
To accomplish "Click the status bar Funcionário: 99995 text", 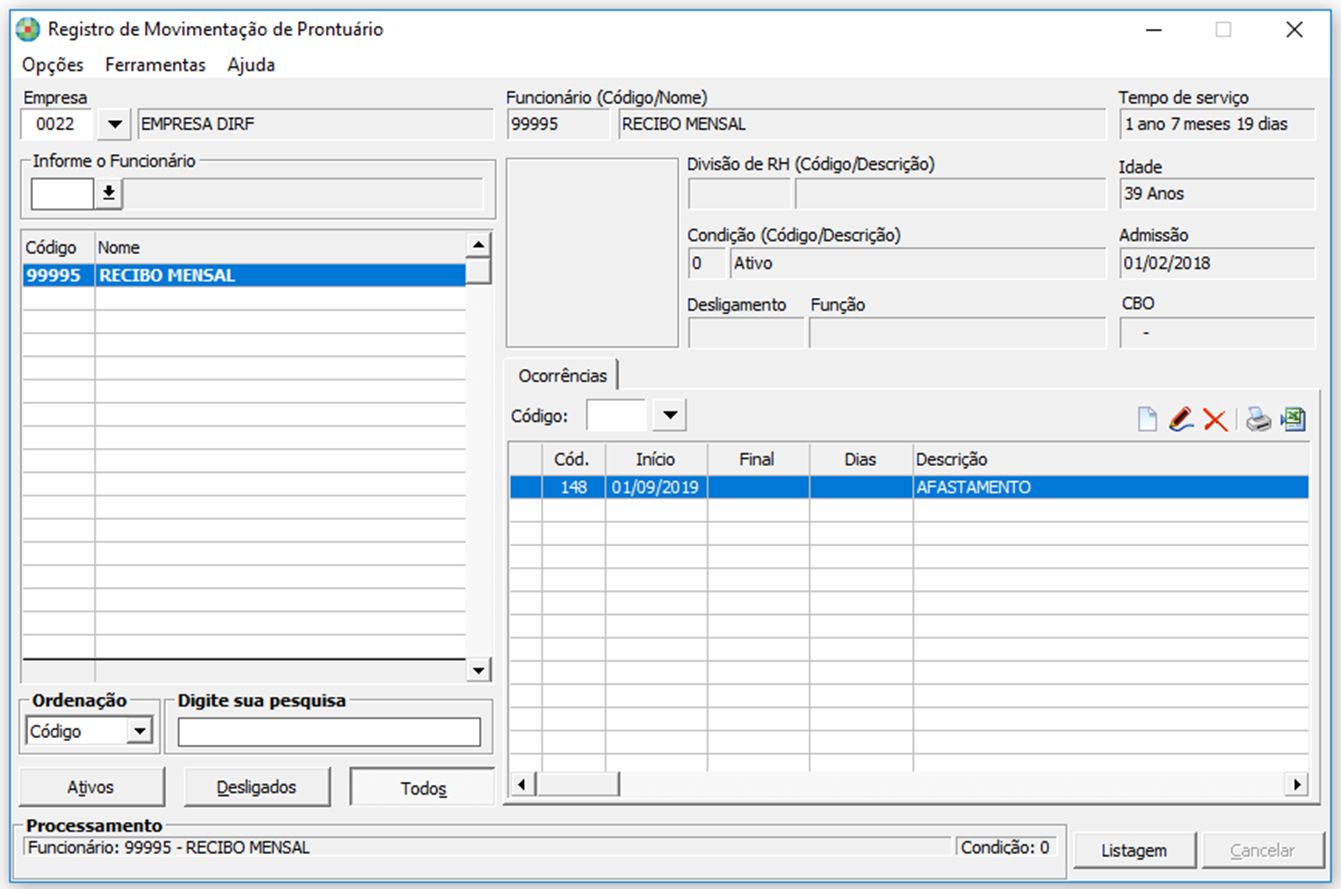I will point(169,848).
